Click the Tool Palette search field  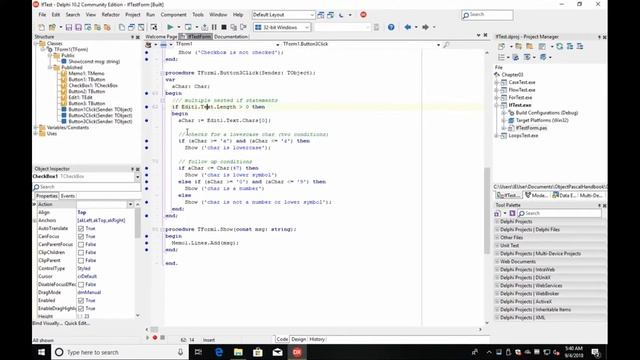[x=559, y=213]
